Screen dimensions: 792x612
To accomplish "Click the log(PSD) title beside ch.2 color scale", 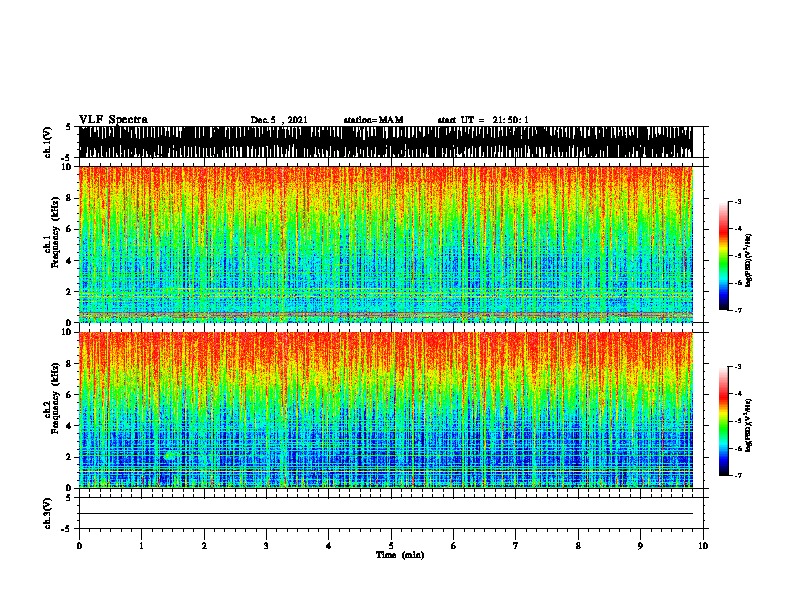I will pos(749,425).
